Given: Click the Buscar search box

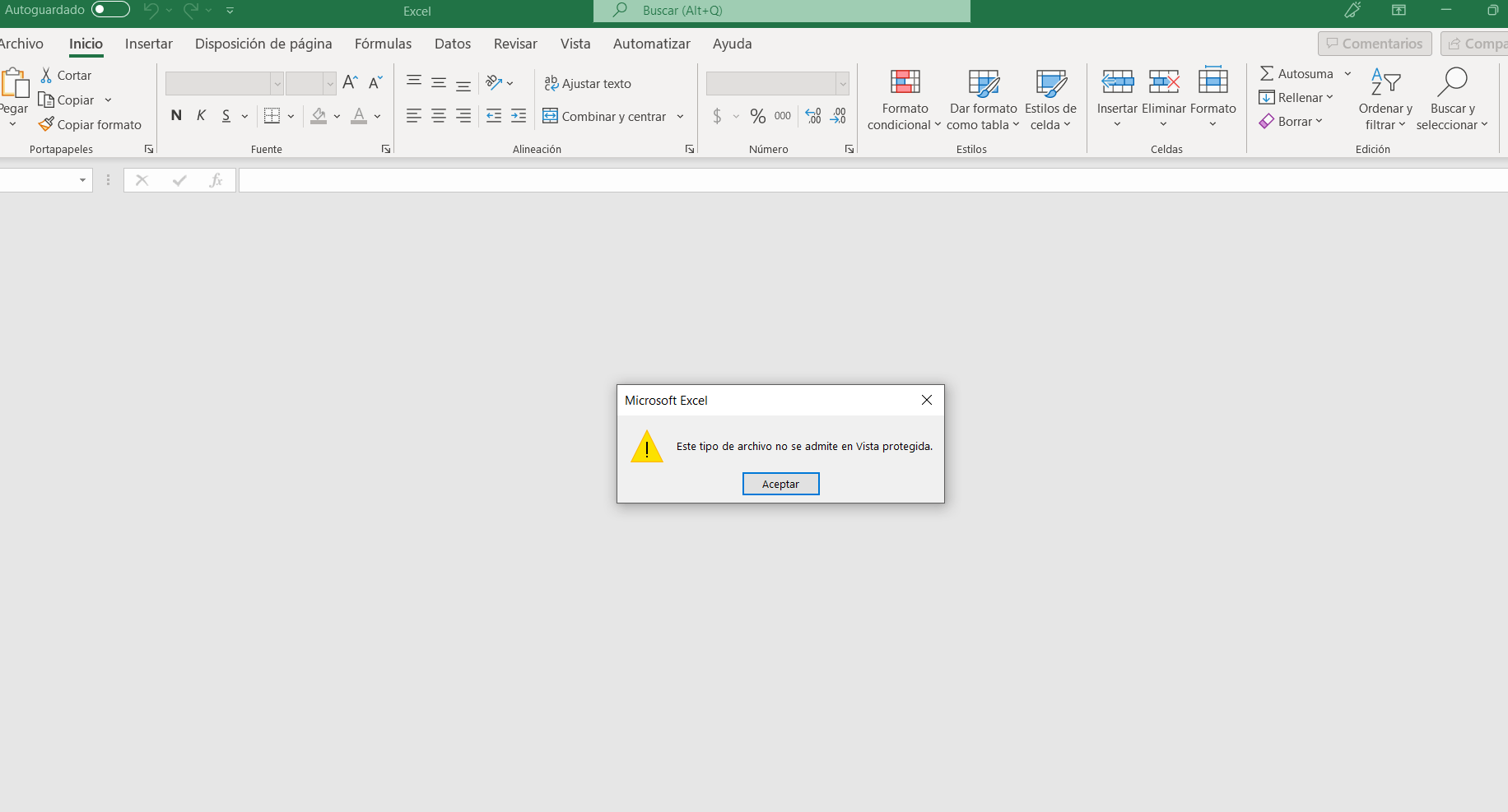Looking at the screenshot, I should [782, 11].
